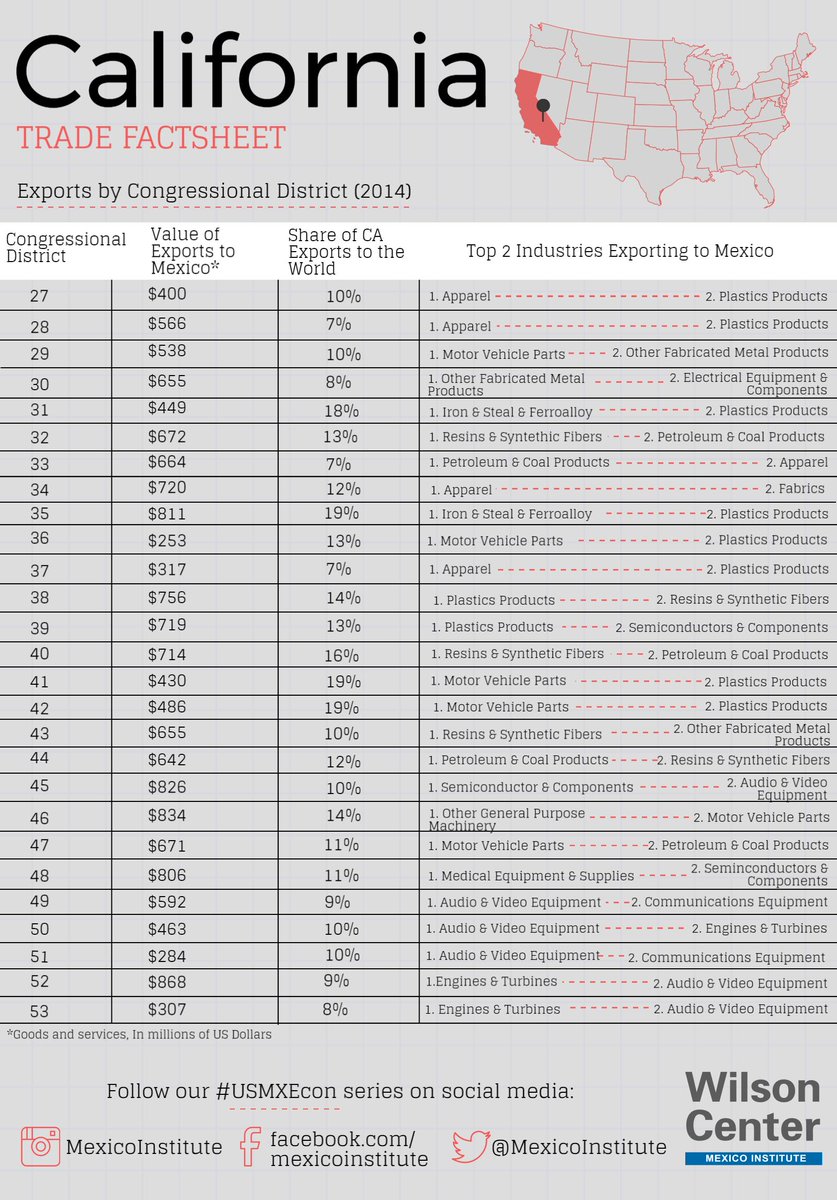Click '1. Resins & Syntethic Fibers' in row 32
Image resolution: width=837 pixels, height=1200 pixels.
click(515, 437)
